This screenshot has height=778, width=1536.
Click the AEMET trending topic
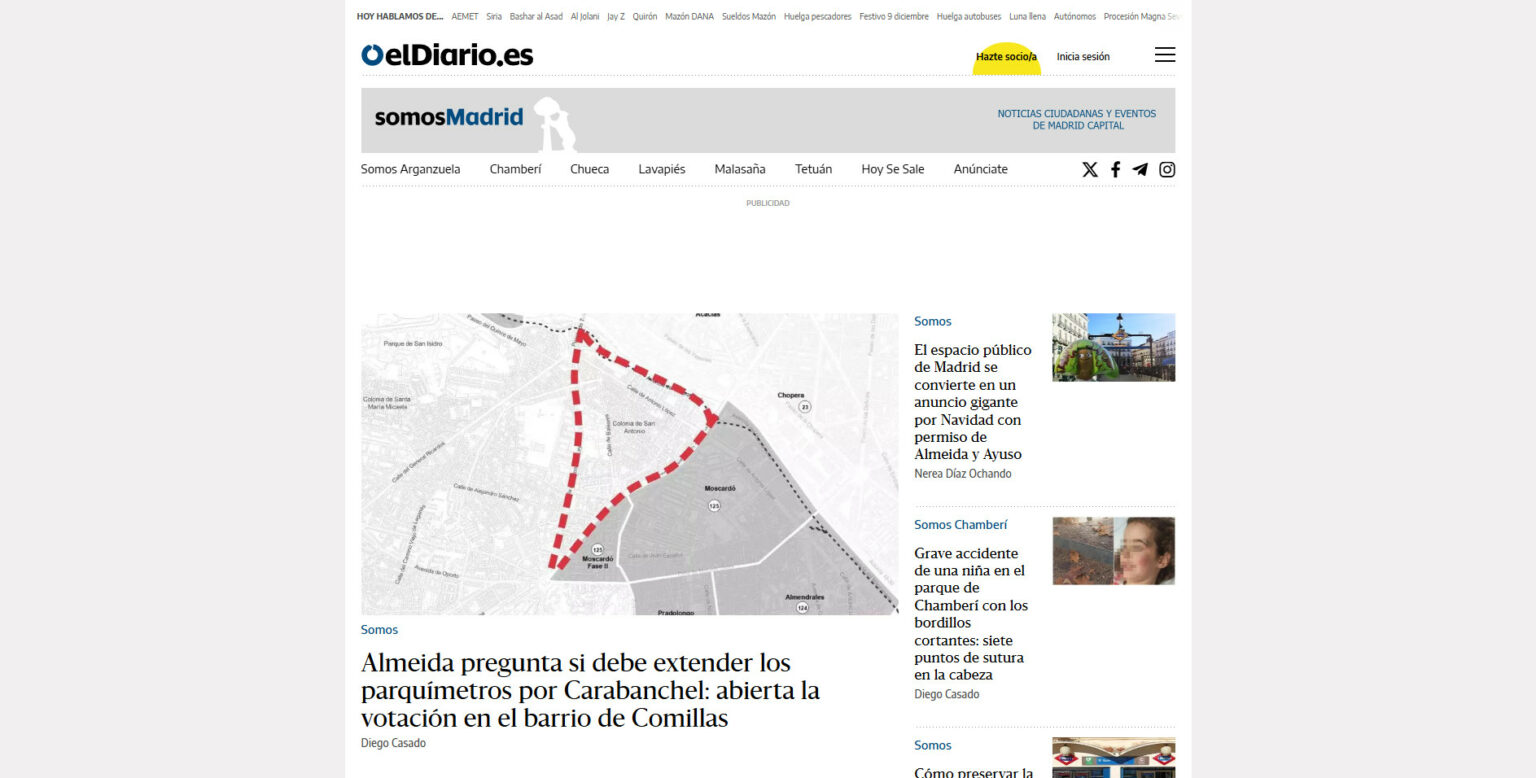tap(464, 16)
